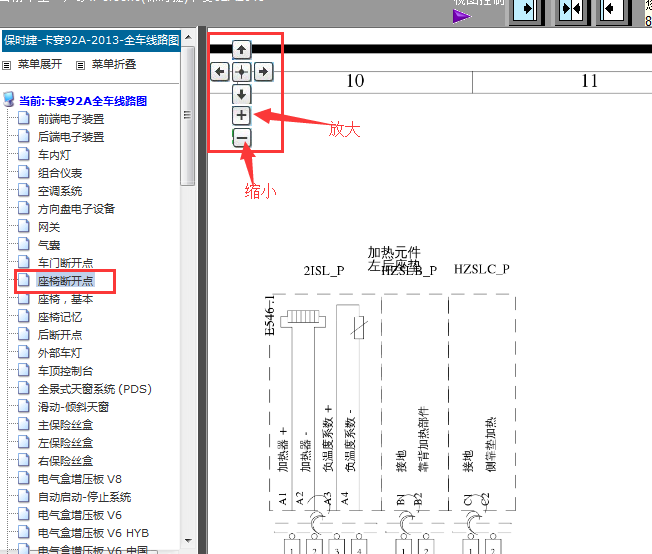Zoom out with the minus button
This screenshot has height=554, width=652.
tap(241, 138)
